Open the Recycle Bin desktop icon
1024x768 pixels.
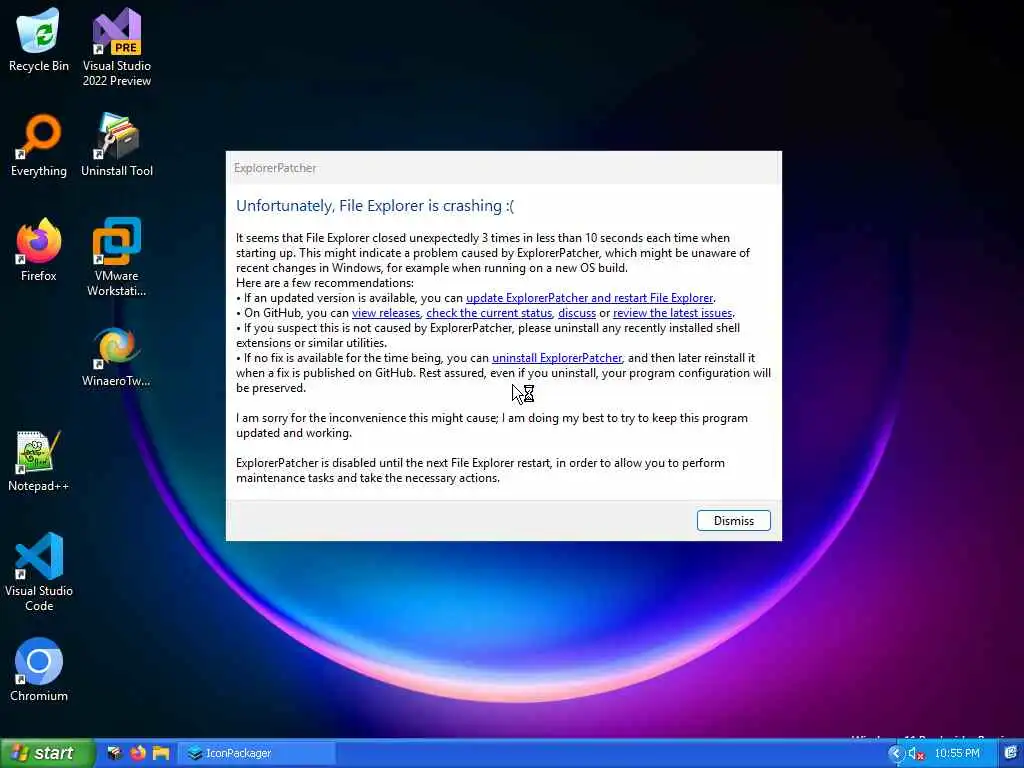pos(39,40)
